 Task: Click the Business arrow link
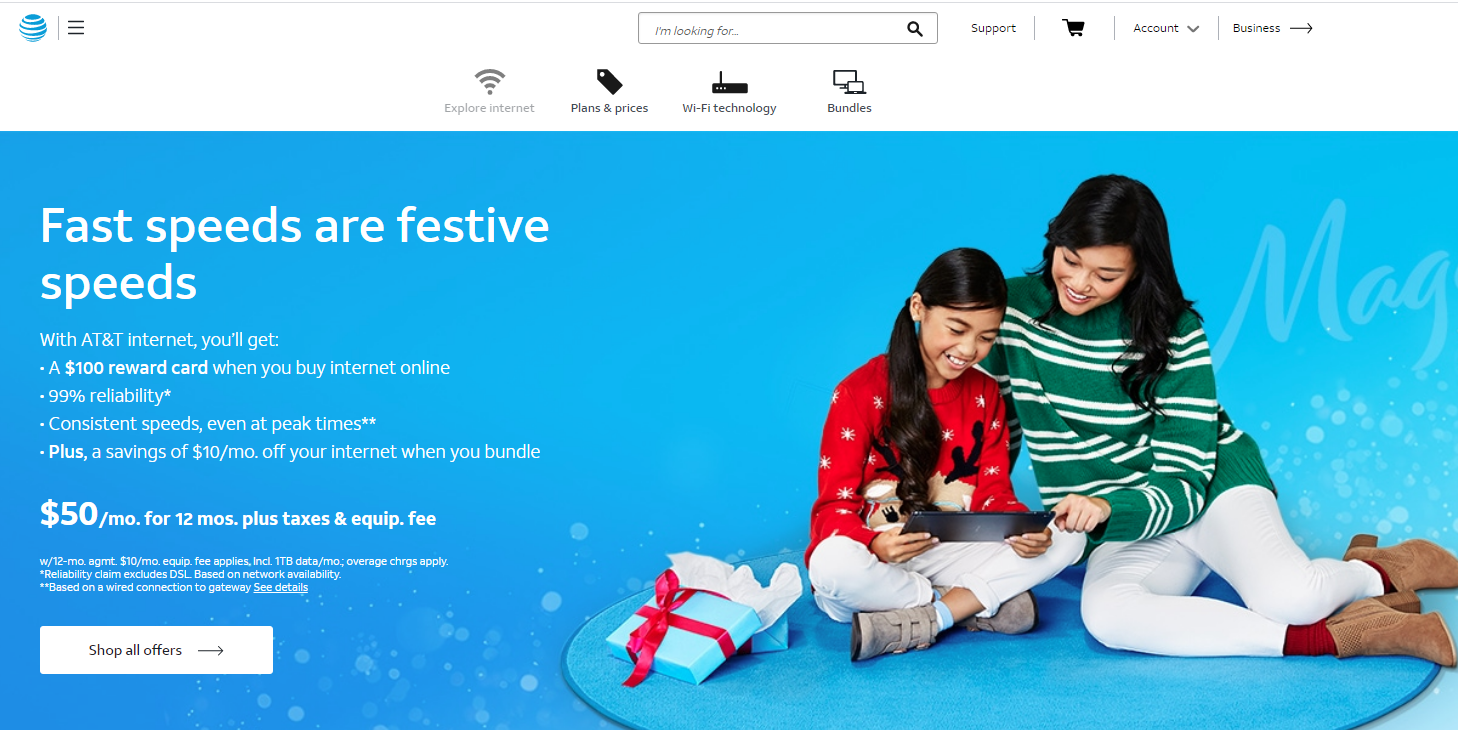(x=1272, y=28)
